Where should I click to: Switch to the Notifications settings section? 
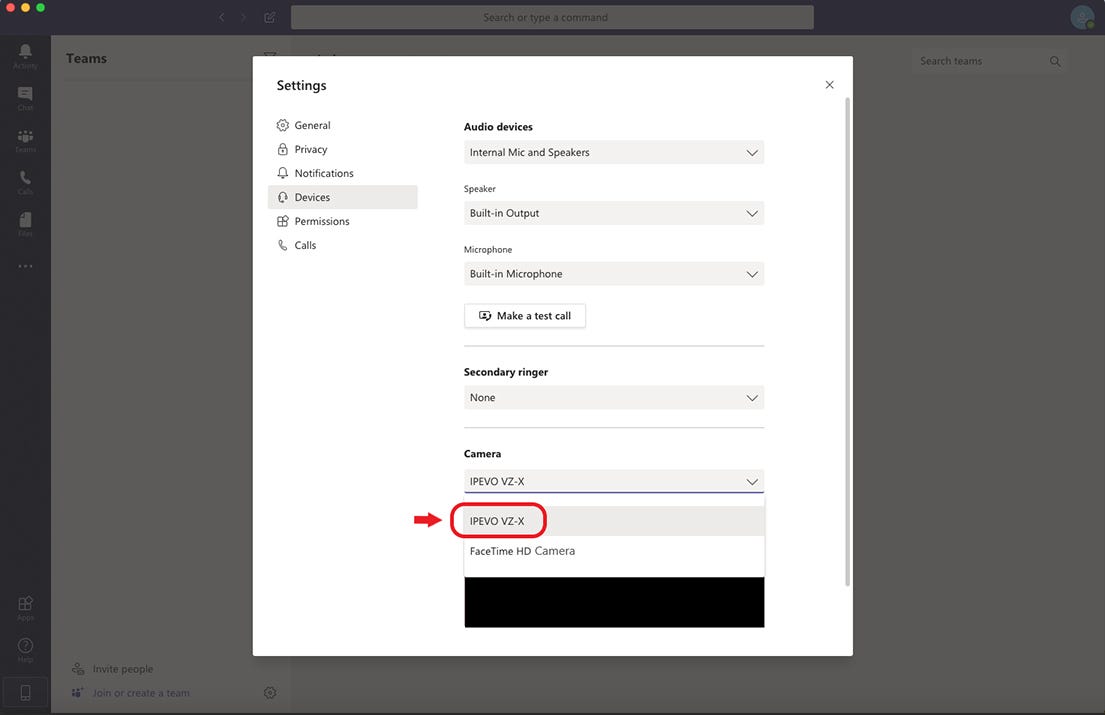click(x=322, y=172)
